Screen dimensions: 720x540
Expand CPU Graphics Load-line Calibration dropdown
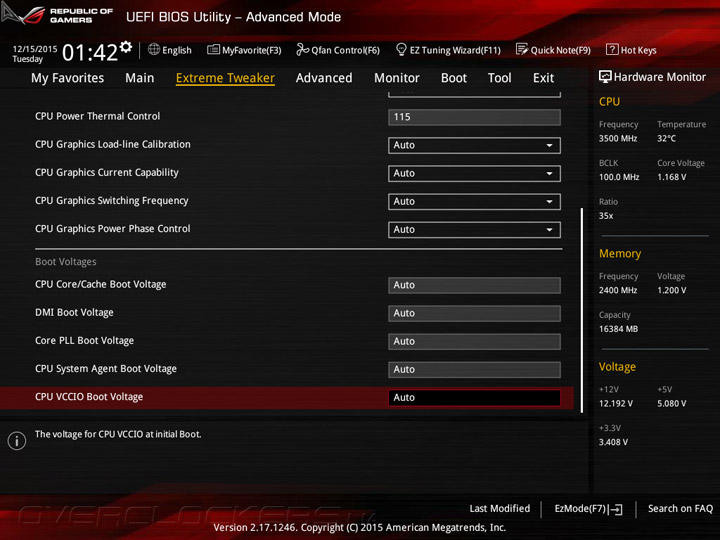coord(474,146)
